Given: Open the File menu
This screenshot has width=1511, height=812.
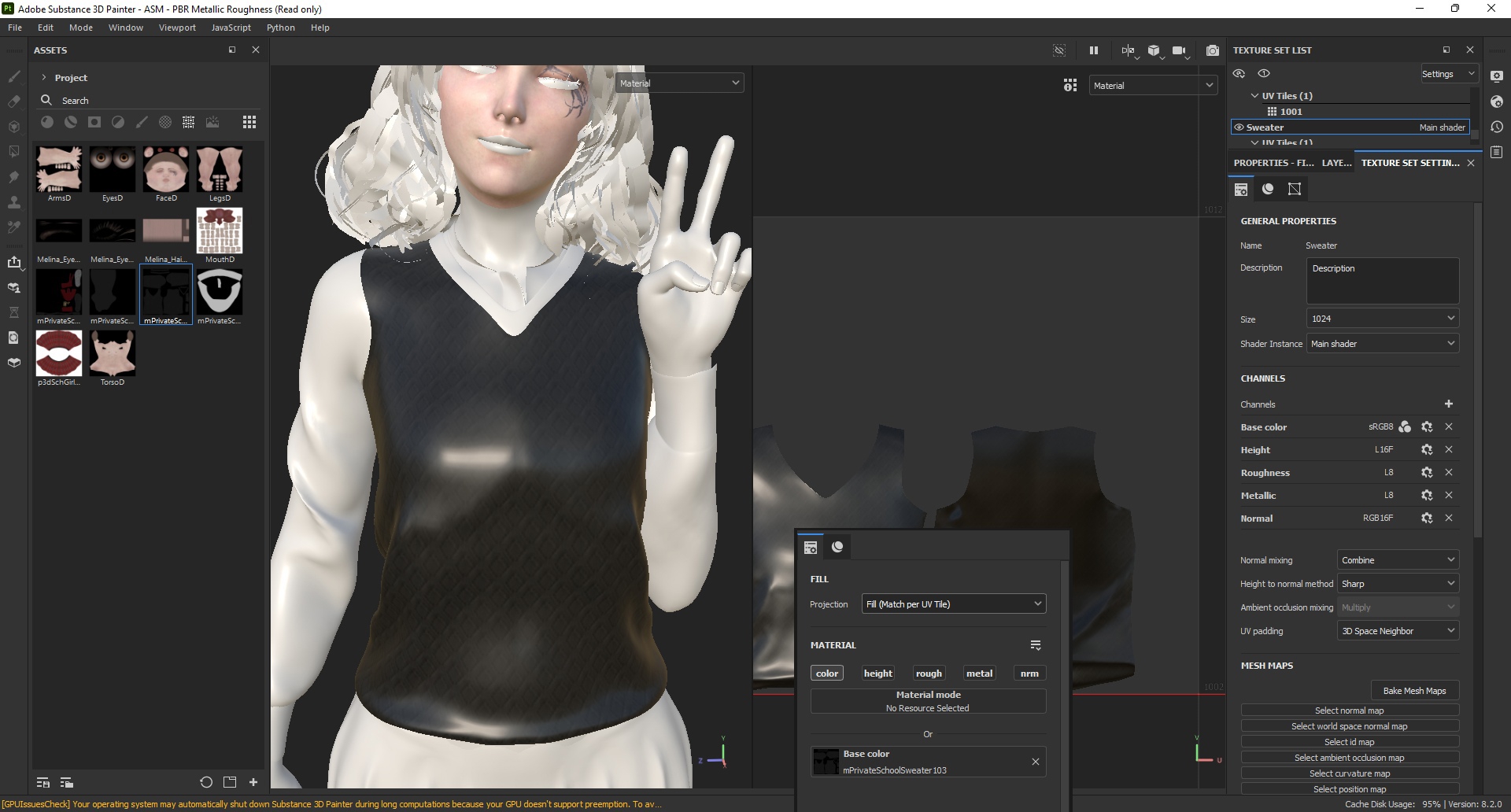Looking at the screenshot, I should click(15, 28).
